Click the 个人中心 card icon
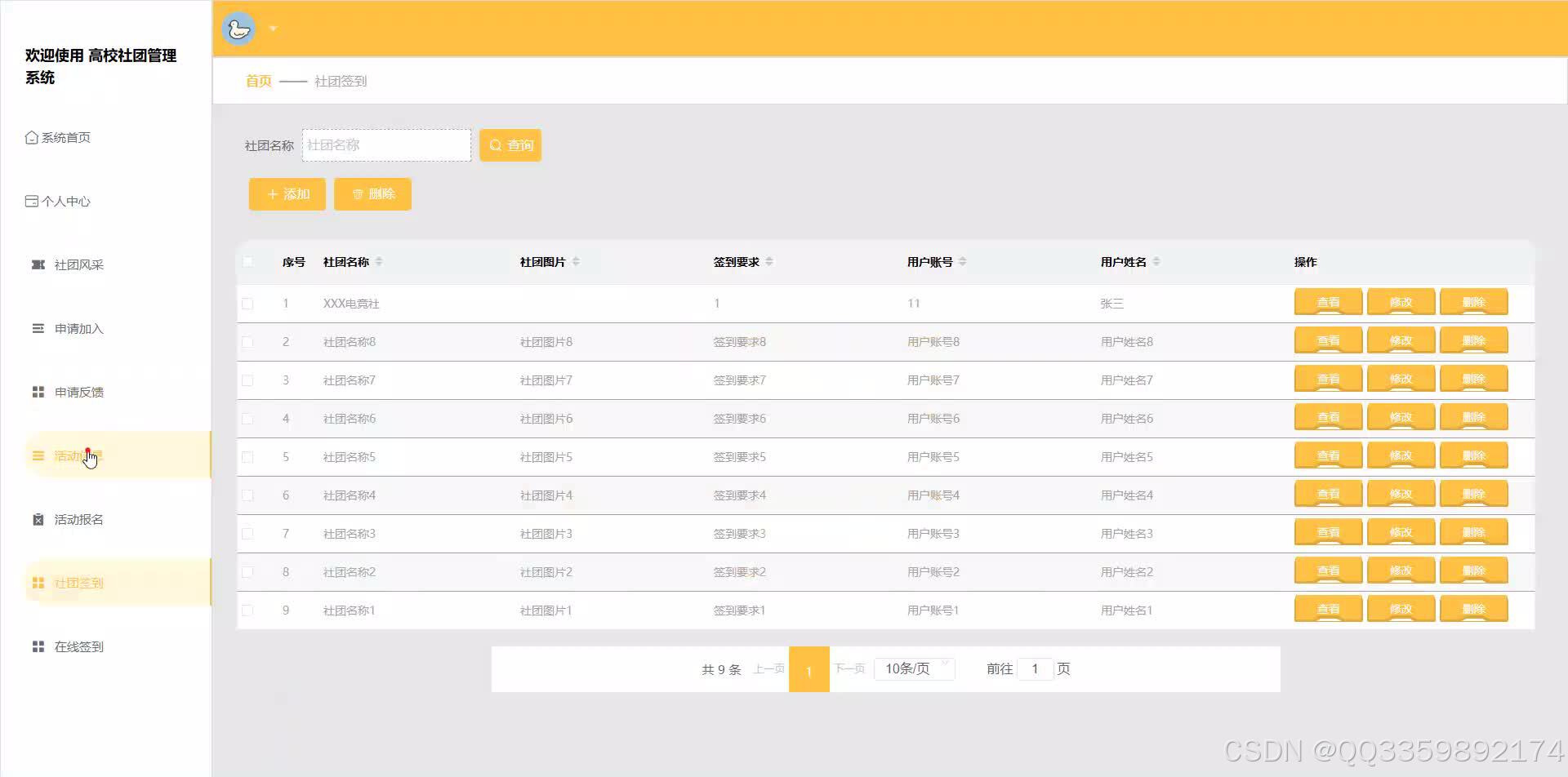This screenshot has height=777, width=1568. pyautogui.click(x=31, y=201)
